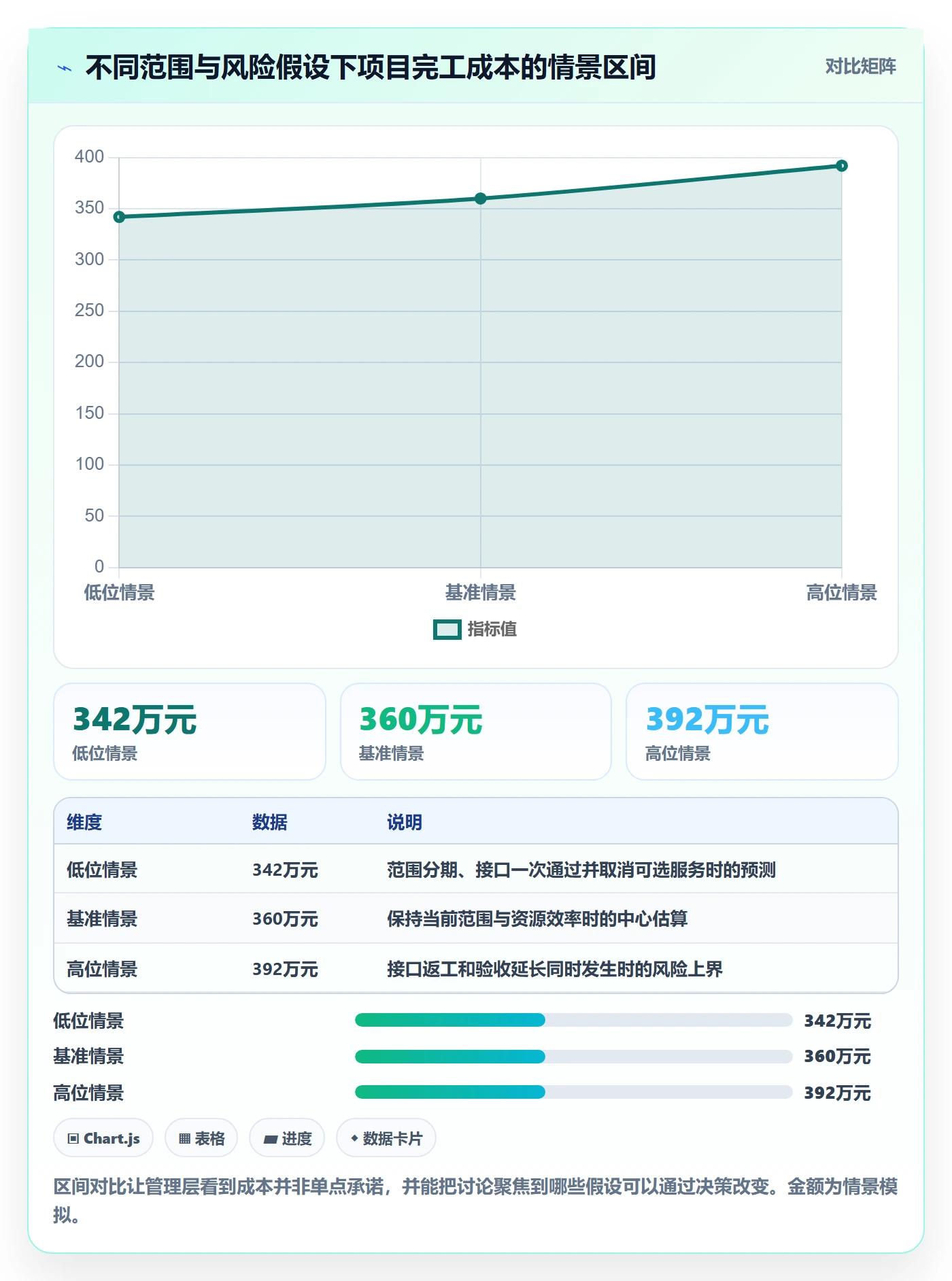Screen dimensions: 952x1281
Task: Click the 说明 column header in the table
Action: [405, 823]
